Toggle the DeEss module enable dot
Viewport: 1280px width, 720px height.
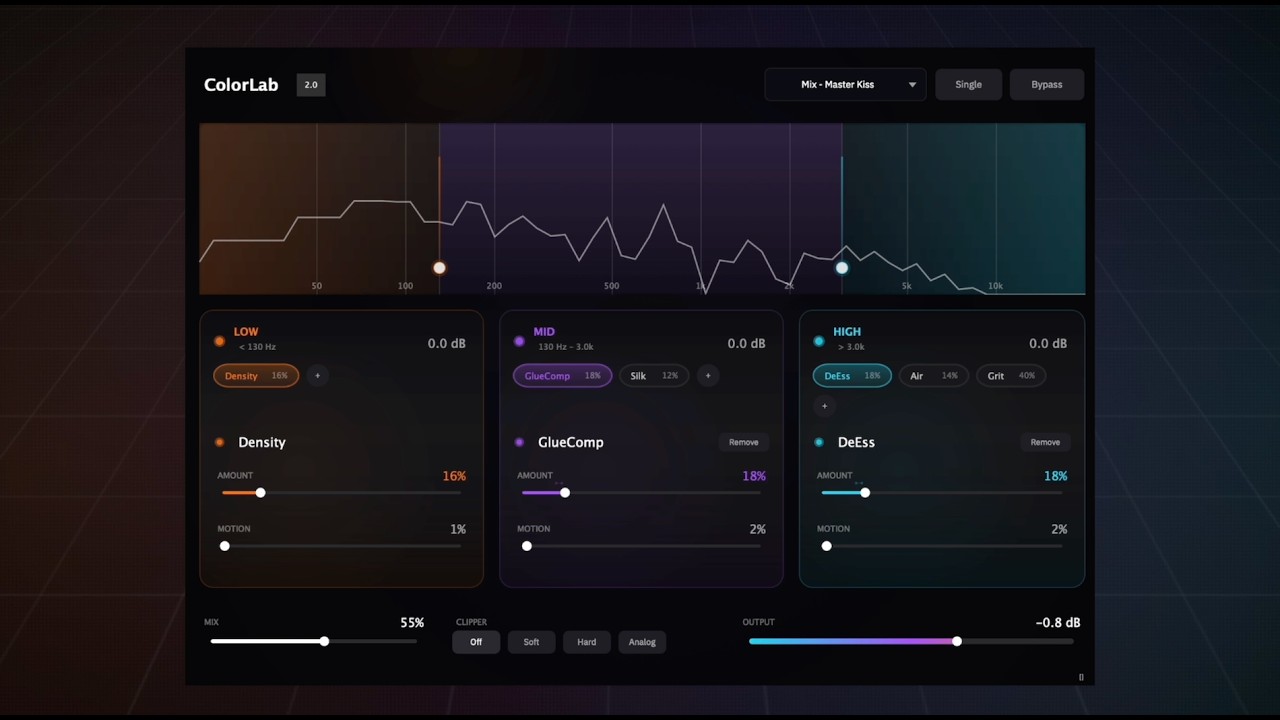click(x=819, y=442)
